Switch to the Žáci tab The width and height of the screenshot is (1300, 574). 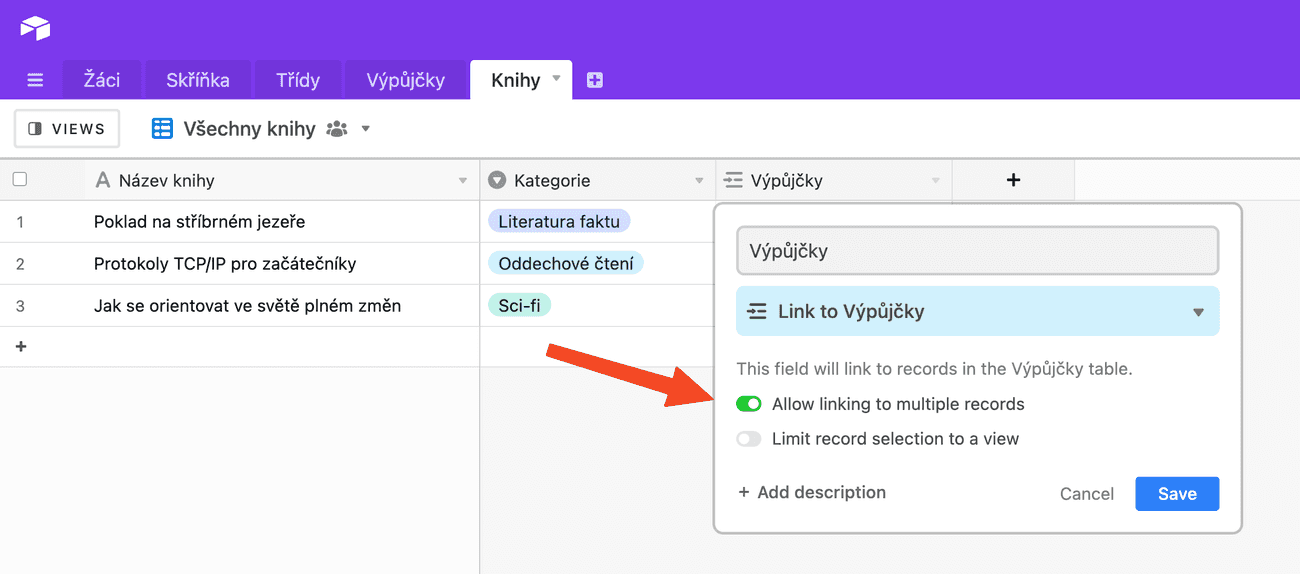tap(102, 80)
